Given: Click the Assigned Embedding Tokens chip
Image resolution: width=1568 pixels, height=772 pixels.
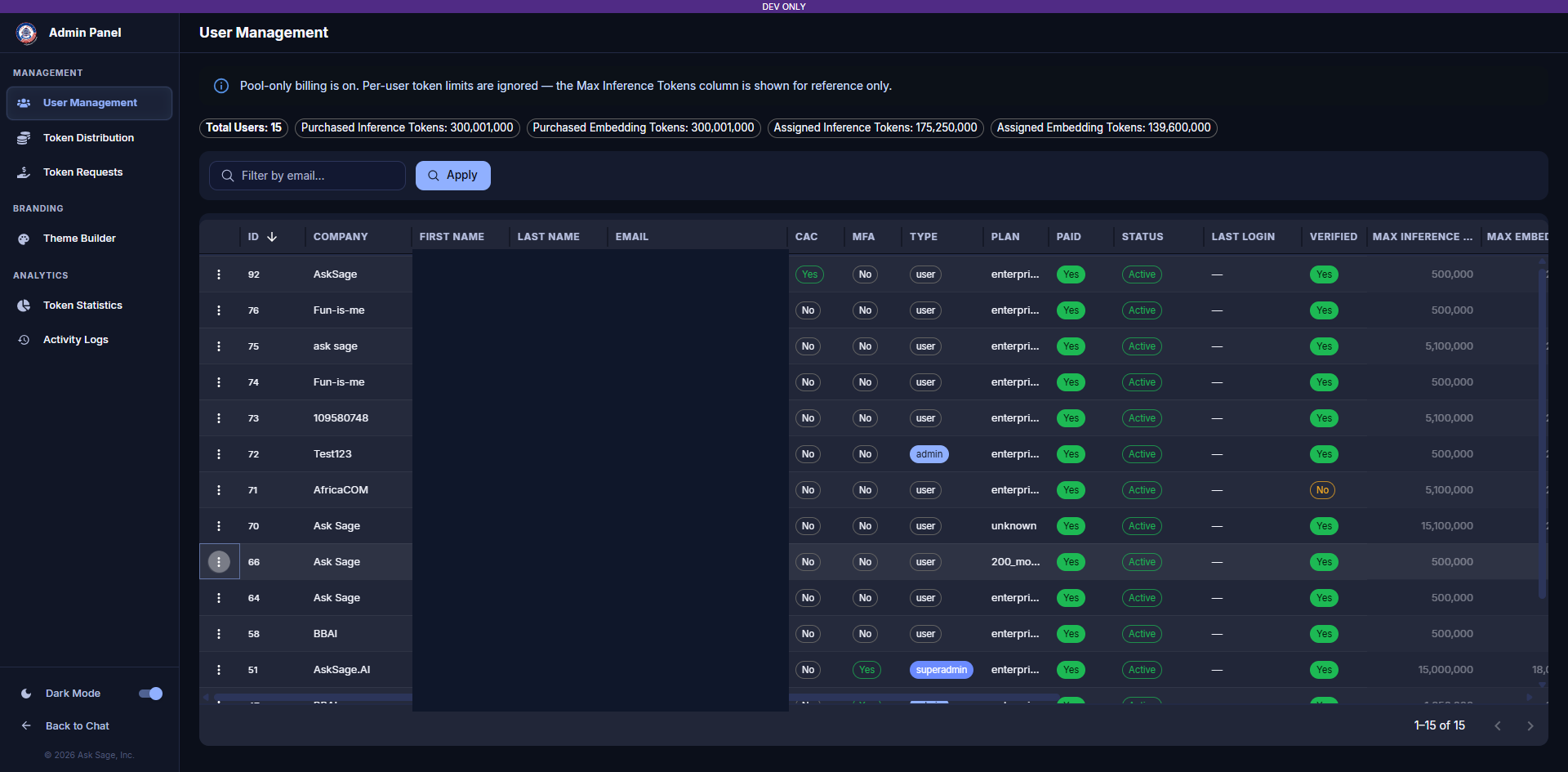Looking at the screenshot, I should [1103, 128].
